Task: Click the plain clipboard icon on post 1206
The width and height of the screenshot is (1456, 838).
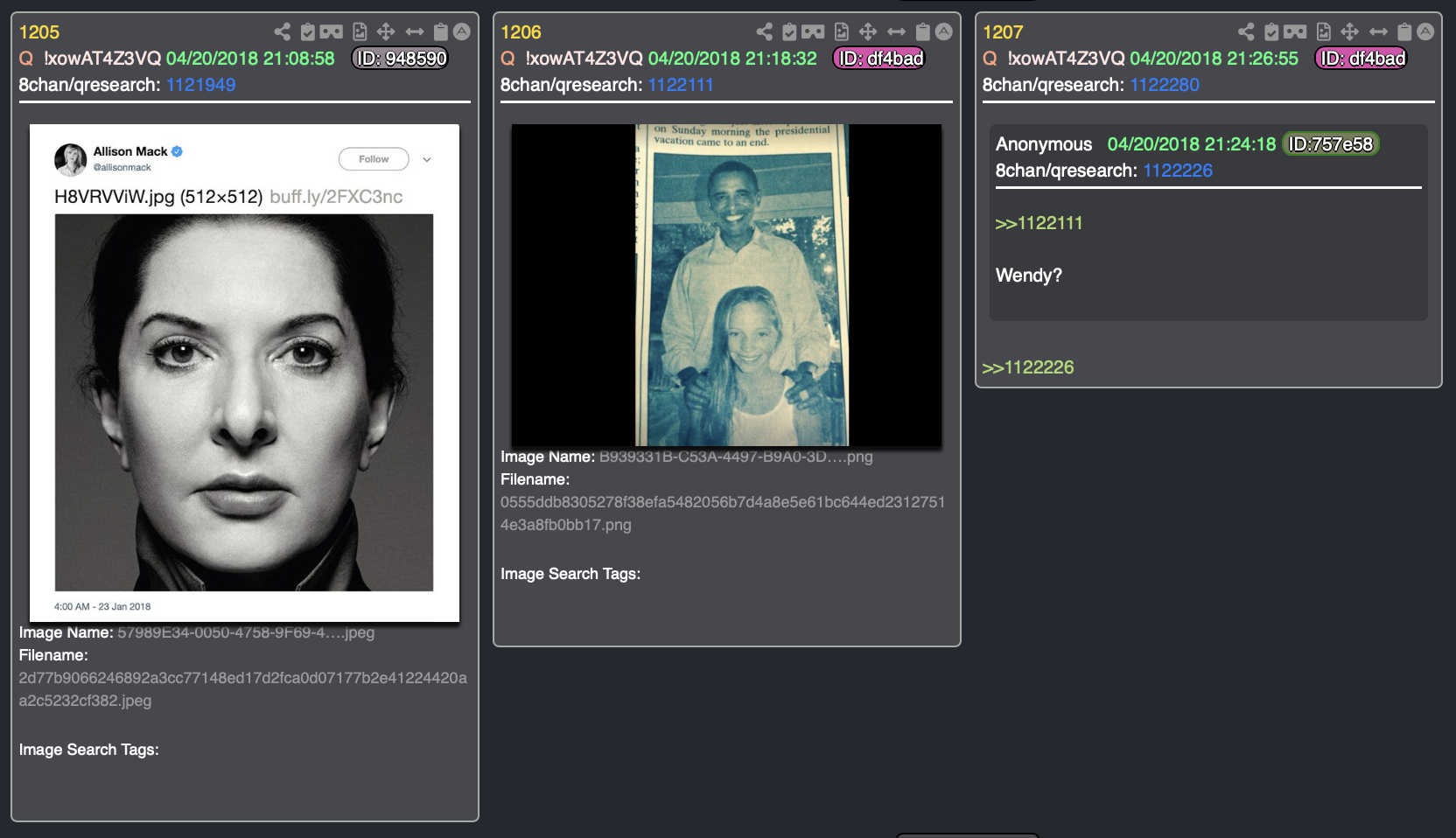Action: click(x=923, y=32)
